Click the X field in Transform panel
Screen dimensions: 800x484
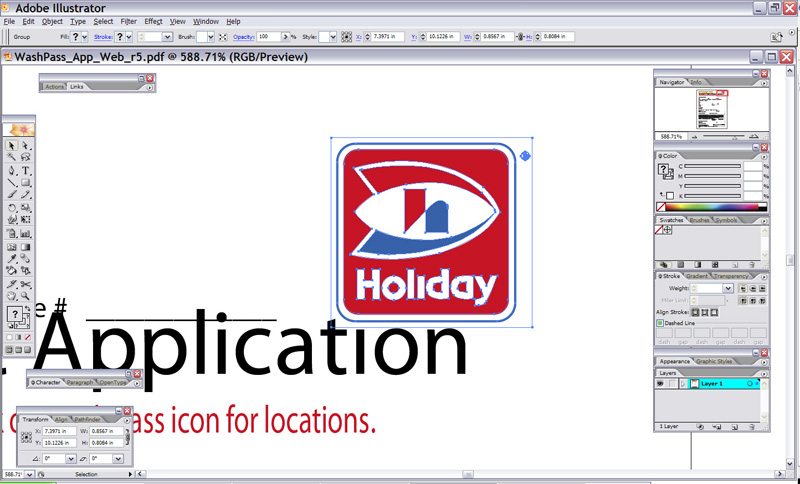pyautogui.click(x=59, y=431)
